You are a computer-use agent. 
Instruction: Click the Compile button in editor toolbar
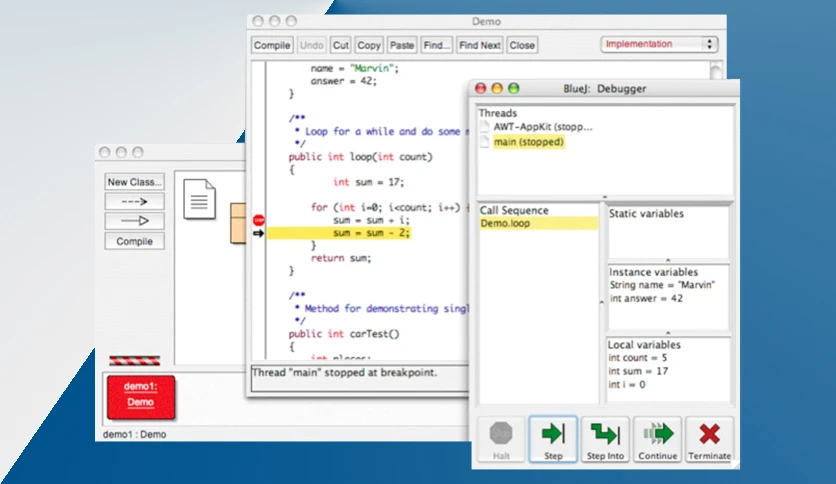click(x=272, y=45)
